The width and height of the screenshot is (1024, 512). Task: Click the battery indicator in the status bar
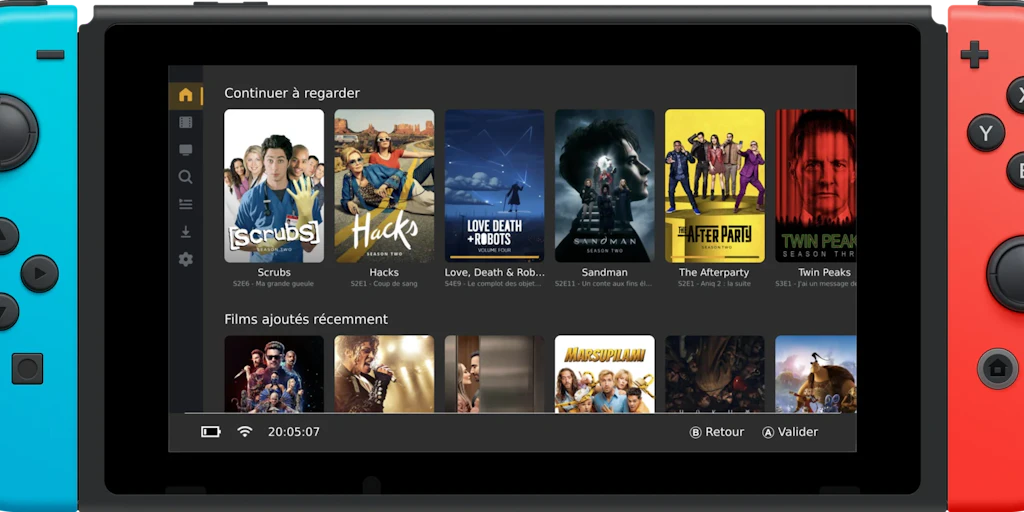(x=210, y=432)
